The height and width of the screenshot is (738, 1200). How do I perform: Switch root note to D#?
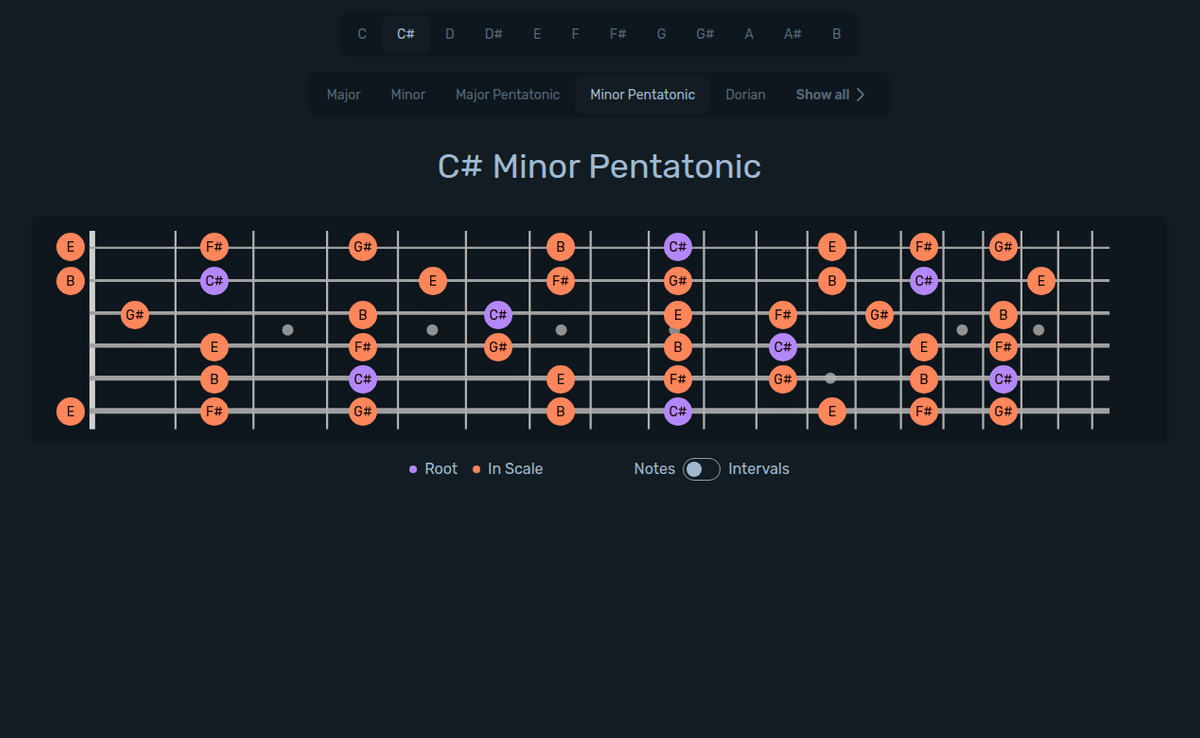[x=494, y=34]
